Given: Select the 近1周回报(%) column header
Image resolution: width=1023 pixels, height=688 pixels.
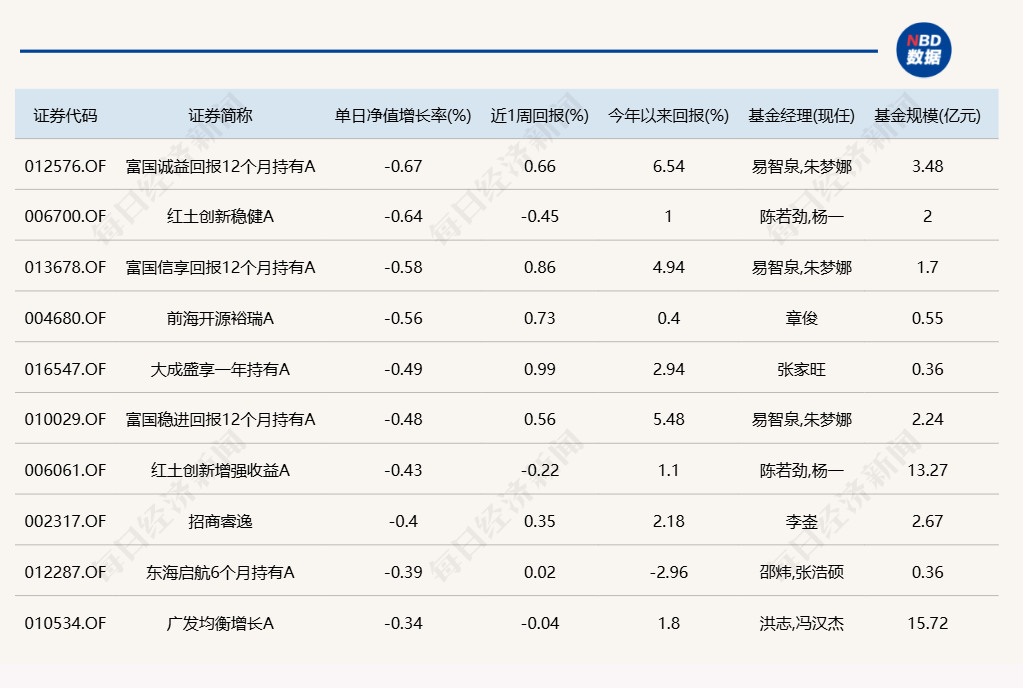Looking at the screenshot, I should 540,115.
